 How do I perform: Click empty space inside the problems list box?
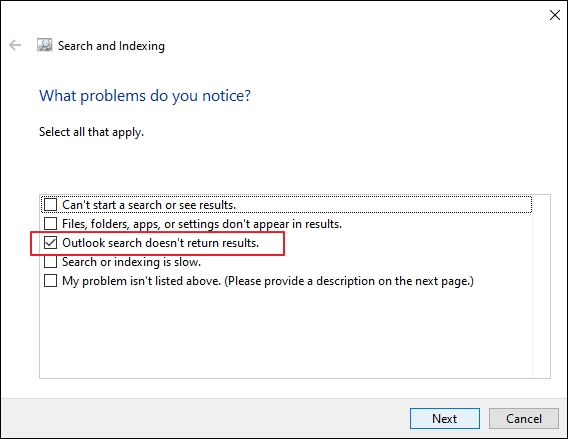click(x=285, y=333)
